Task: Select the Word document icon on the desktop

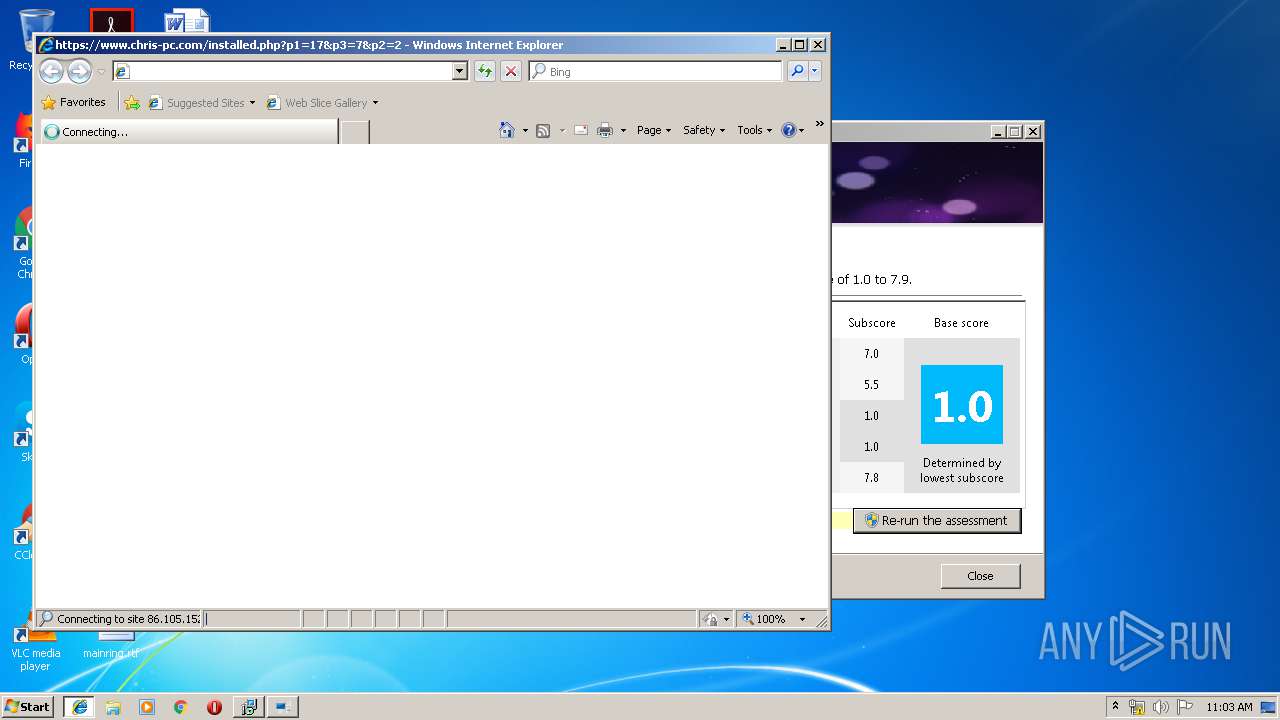Action: (187, 21)
